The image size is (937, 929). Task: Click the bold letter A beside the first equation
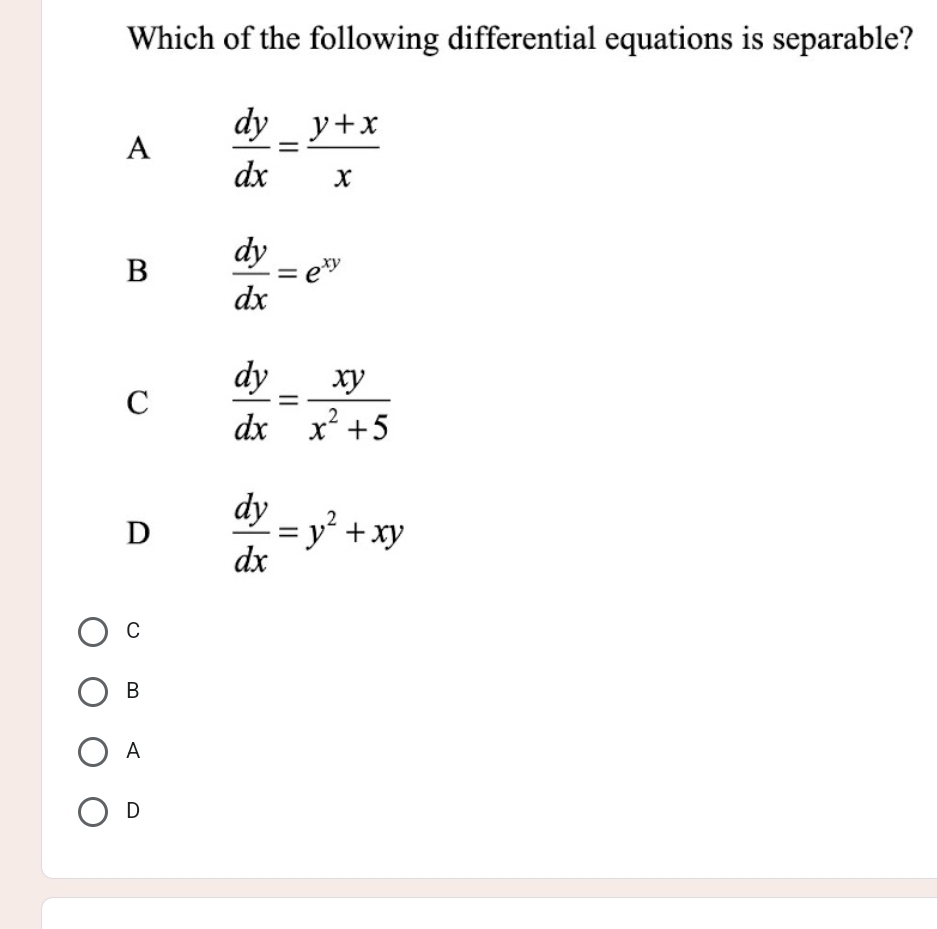pyautogui.click(x=140, y=150)
